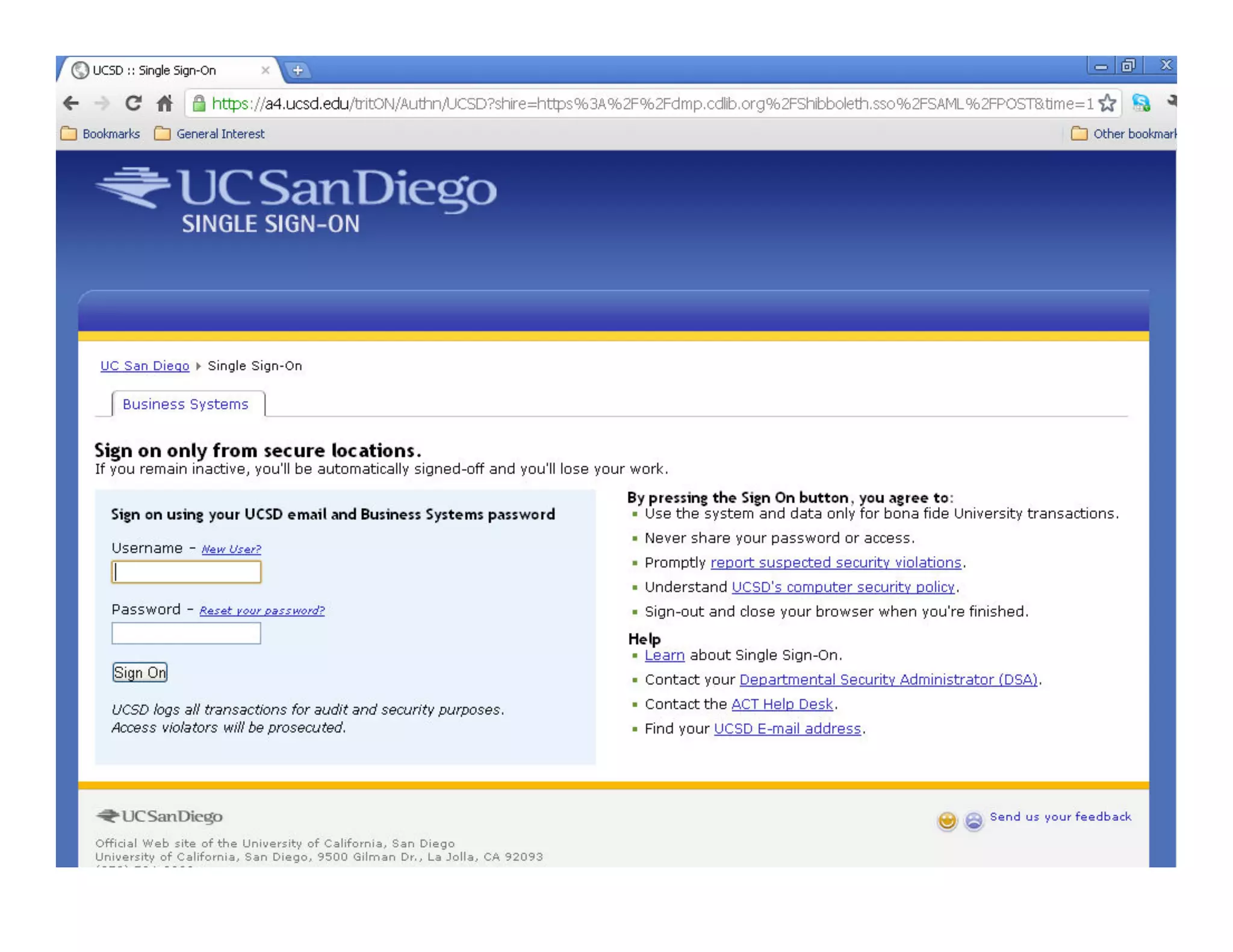Open the Reset your password link
The image size is (1233, 952).
pos(262,610)
